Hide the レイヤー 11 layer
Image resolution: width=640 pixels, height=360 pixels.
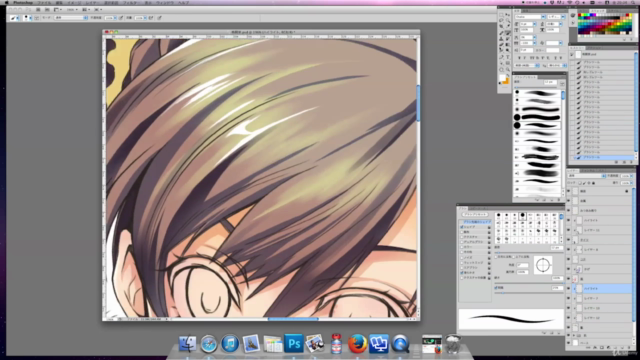tap(568, 230)
